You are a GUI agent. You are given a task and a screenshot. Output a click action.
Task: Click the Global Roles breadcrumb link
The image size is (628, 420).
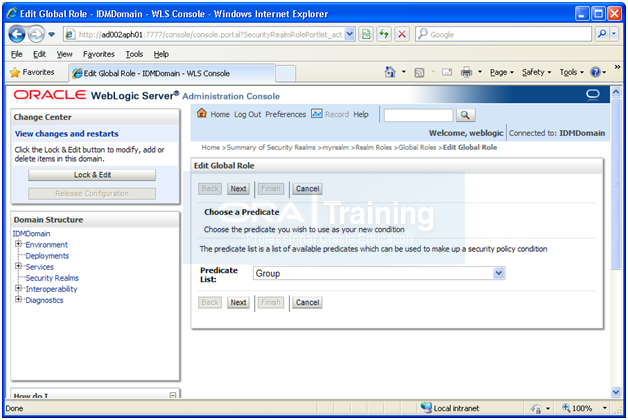pos(417,147)
